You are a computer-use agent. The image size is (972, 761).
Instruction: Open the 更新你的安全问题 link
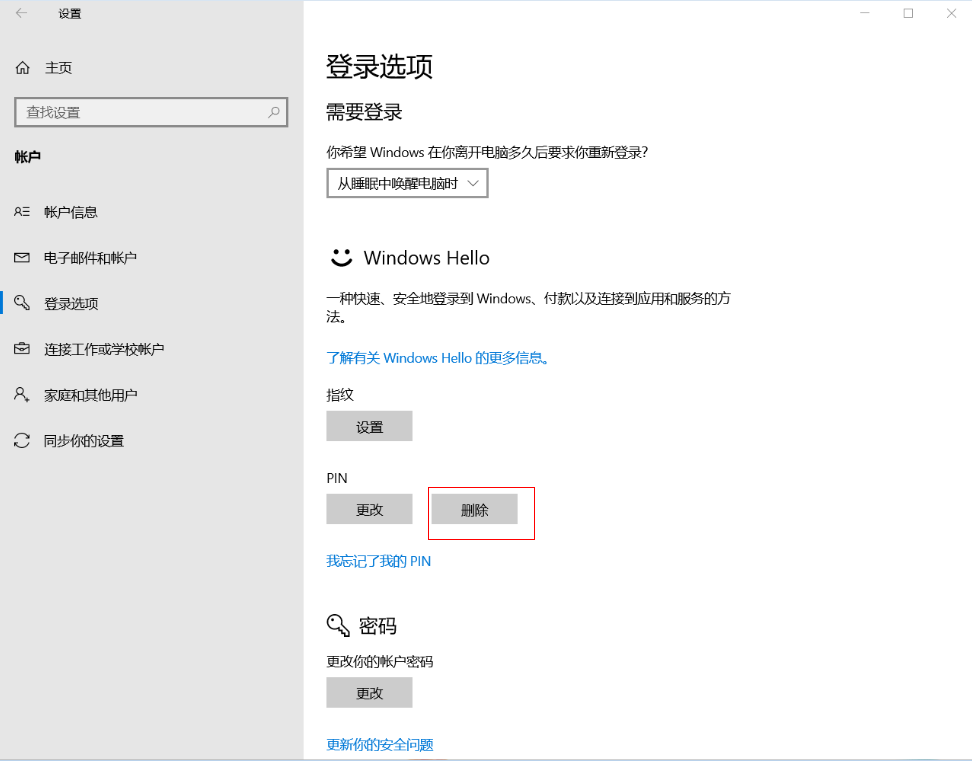(x=379, y=745)
